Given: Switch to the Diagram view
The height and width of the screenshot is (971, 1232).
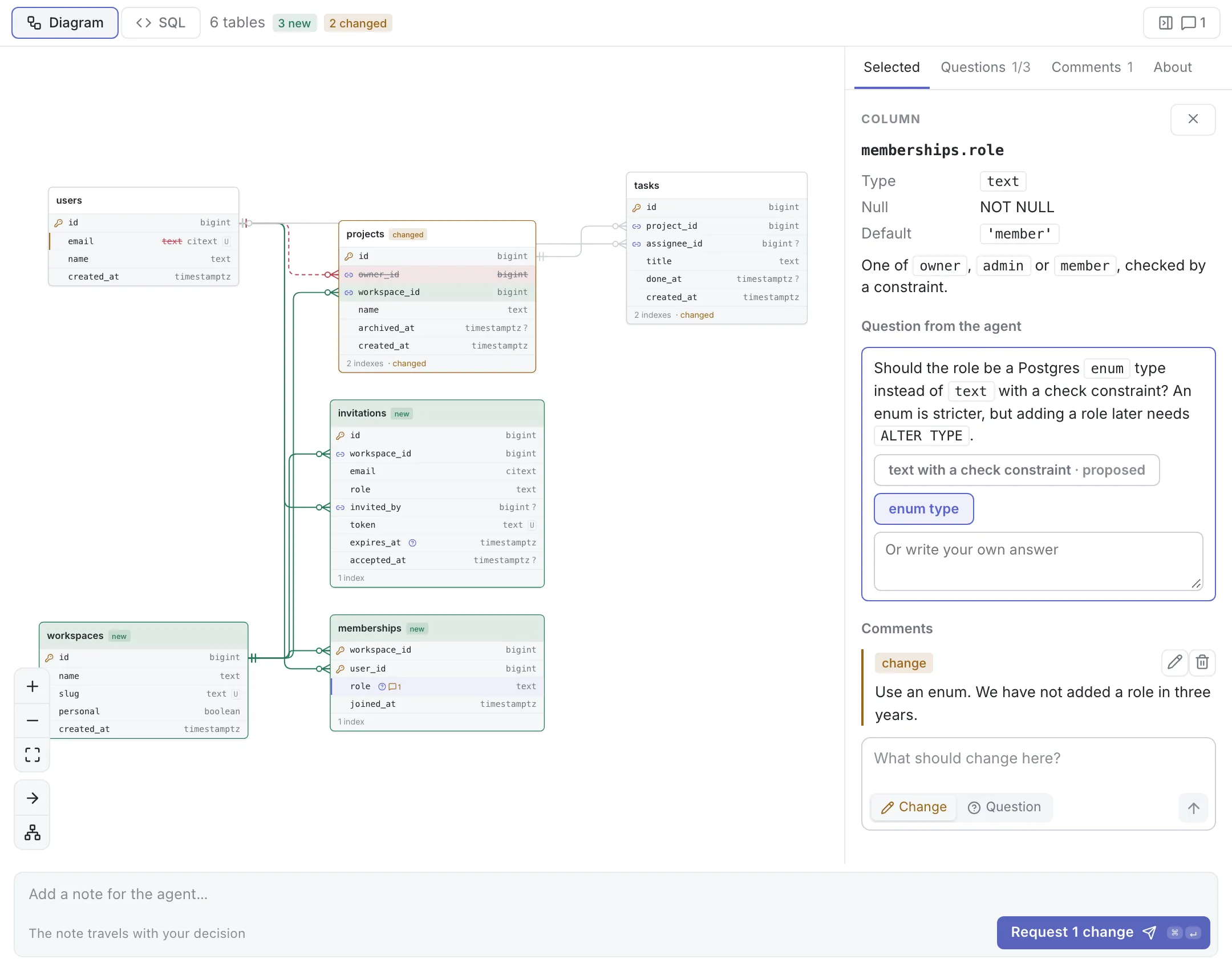Looking at the screenshot, I should (65, 23).
